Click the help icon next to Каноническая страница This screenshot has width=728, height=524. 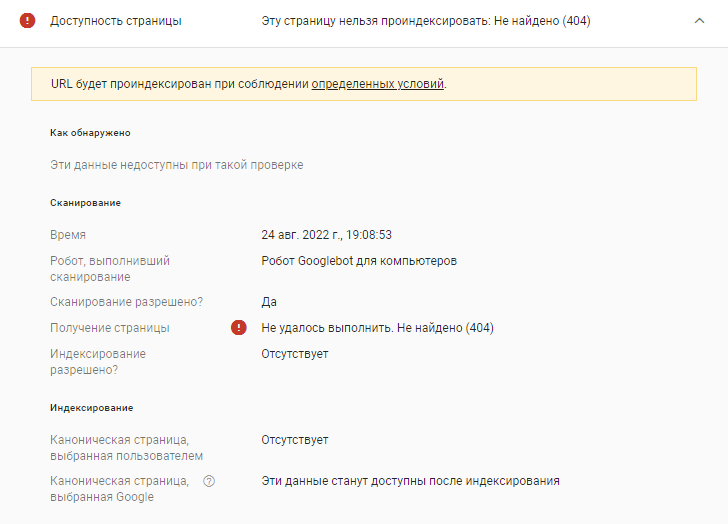click(209, 481)
